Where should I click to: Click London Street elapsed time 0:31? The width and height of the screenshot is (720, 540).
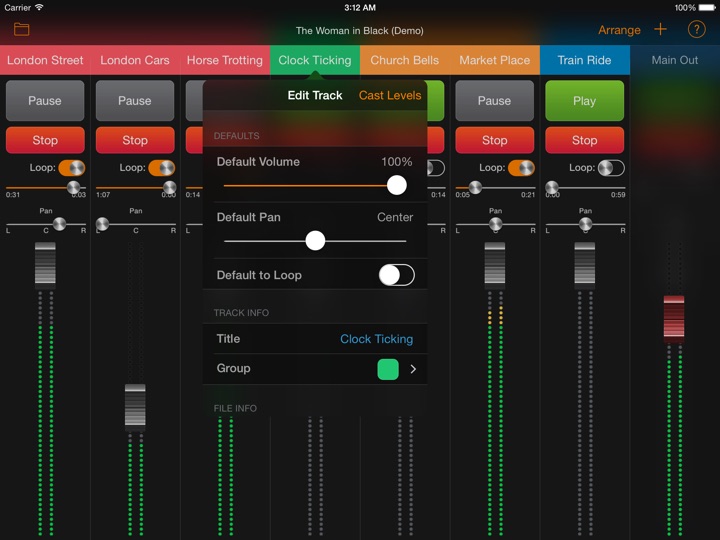[x=13, y=195]
